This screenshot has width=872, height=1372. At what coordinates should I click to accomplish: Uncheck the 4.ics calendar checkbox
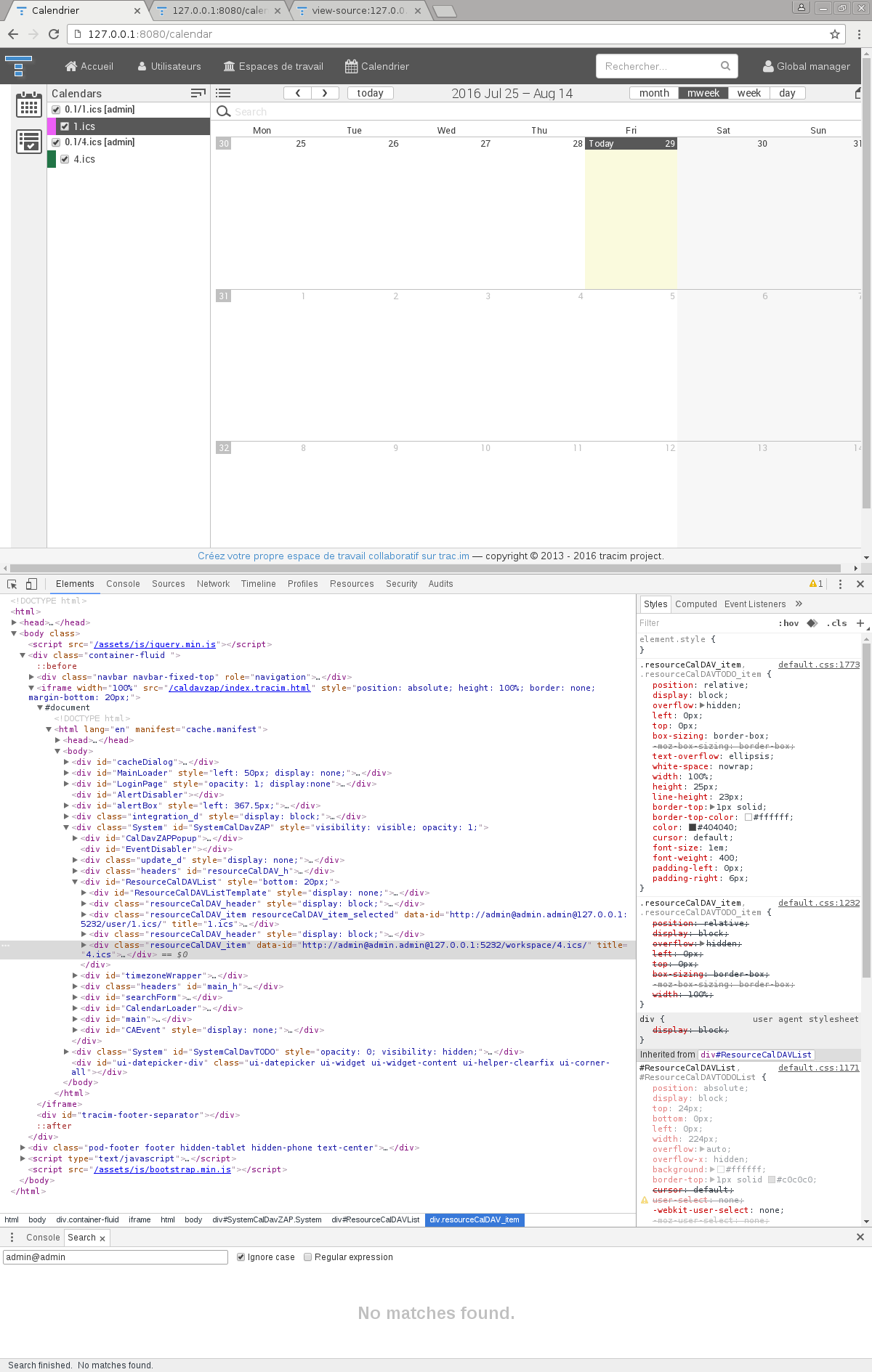click(x=65, y=159)
